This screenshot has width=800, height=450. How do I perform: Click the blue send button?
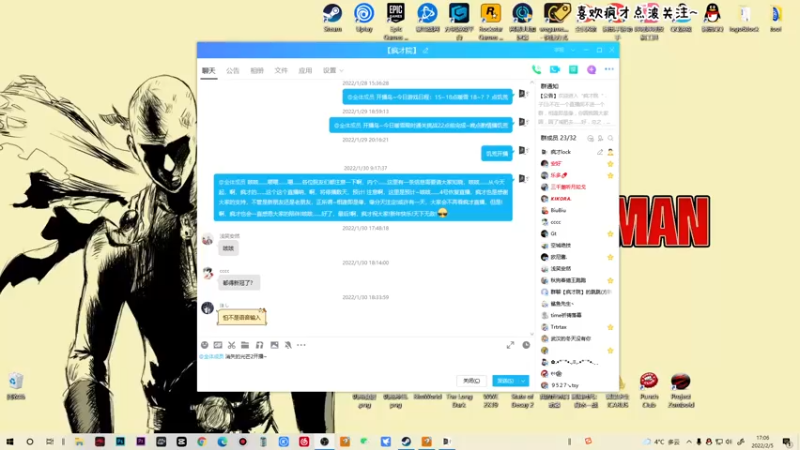(x=506, y=381)
